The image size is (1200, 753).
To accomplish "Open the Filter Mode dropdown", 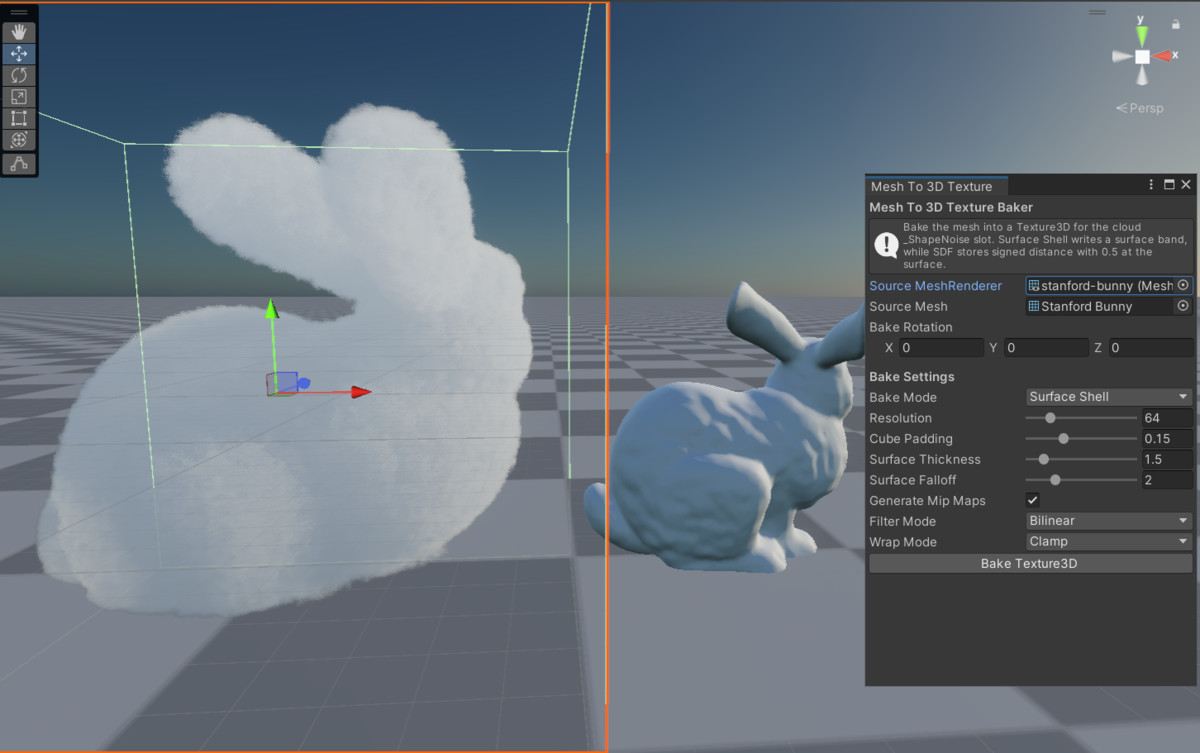I will 1109,521.
